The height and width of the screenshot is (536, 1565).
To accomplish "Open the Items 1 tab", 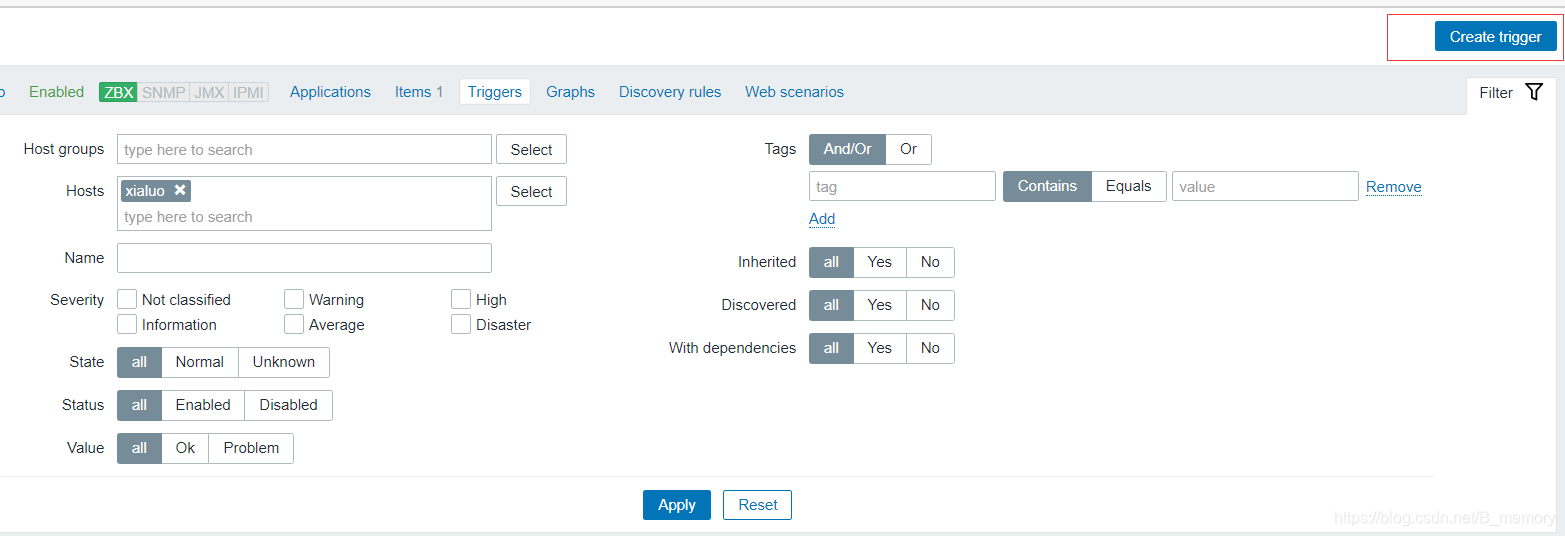I will click(419, 92).
